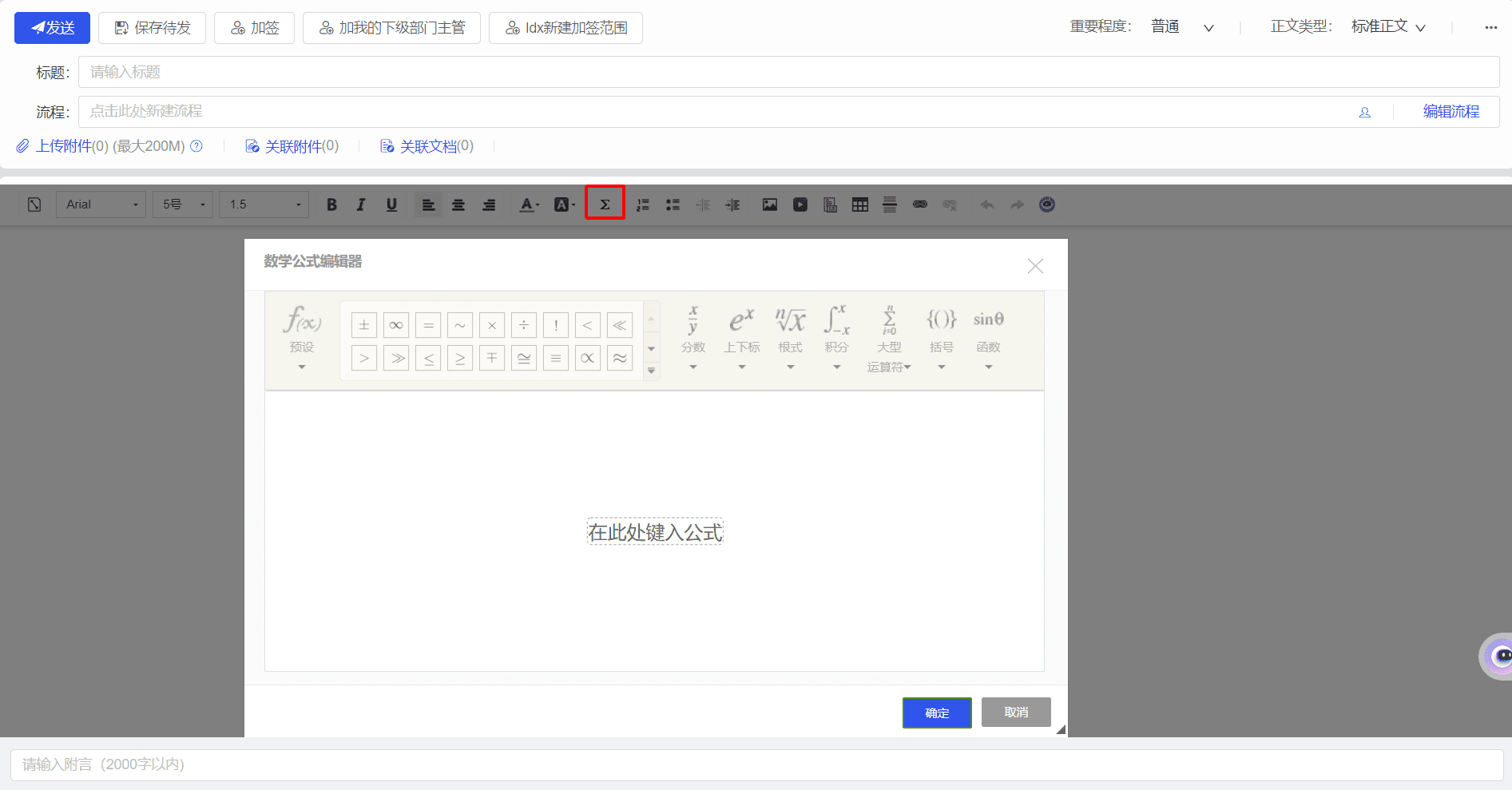Set right text alignment
1512x790 pixels.
(489, 204)
